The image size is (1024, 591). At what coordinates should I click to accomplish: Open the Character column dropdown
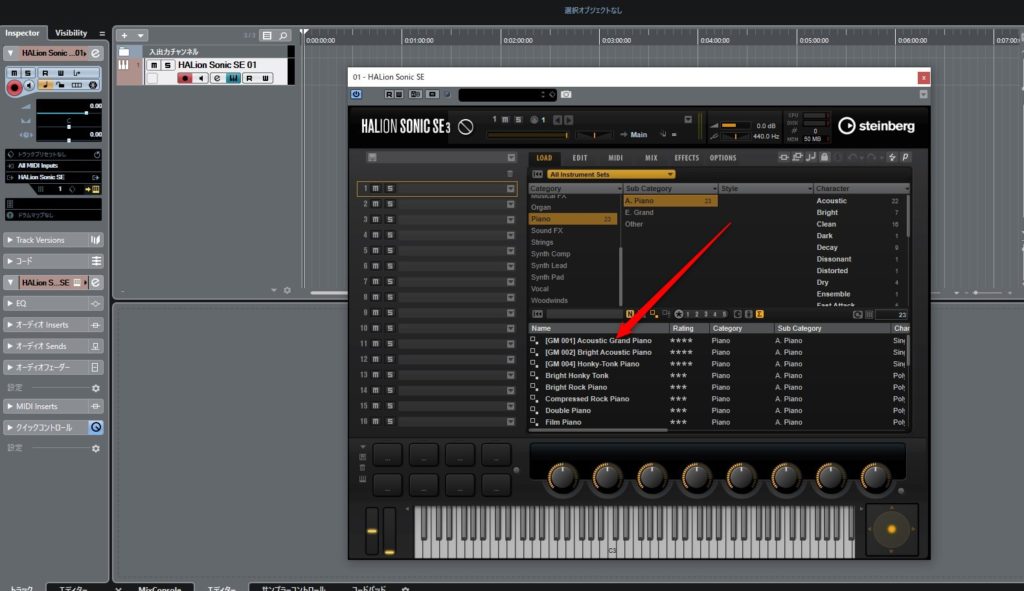coord(906,189)
